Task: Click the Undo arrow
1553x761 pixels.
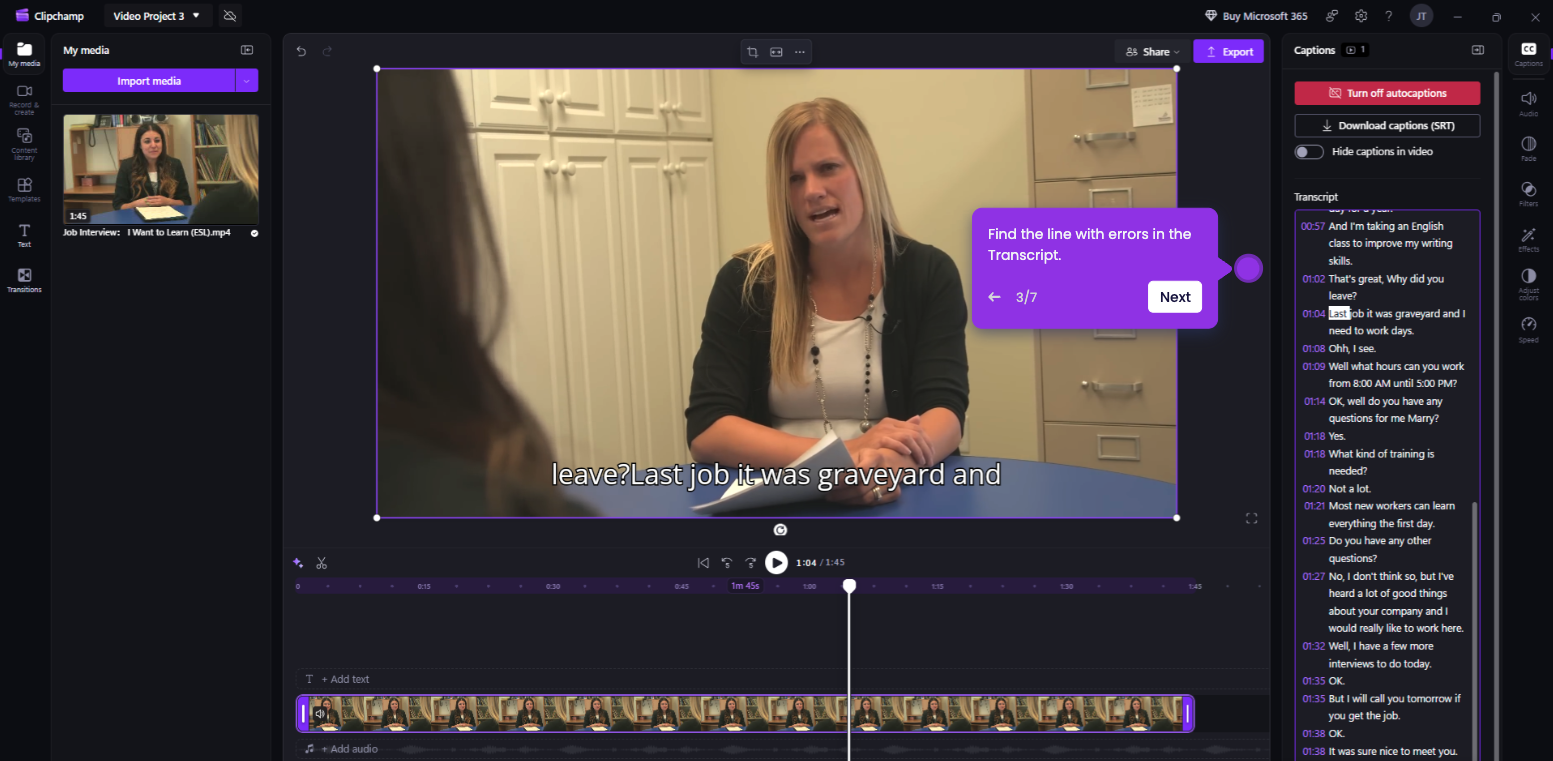Action: click(x=301, y=51)
